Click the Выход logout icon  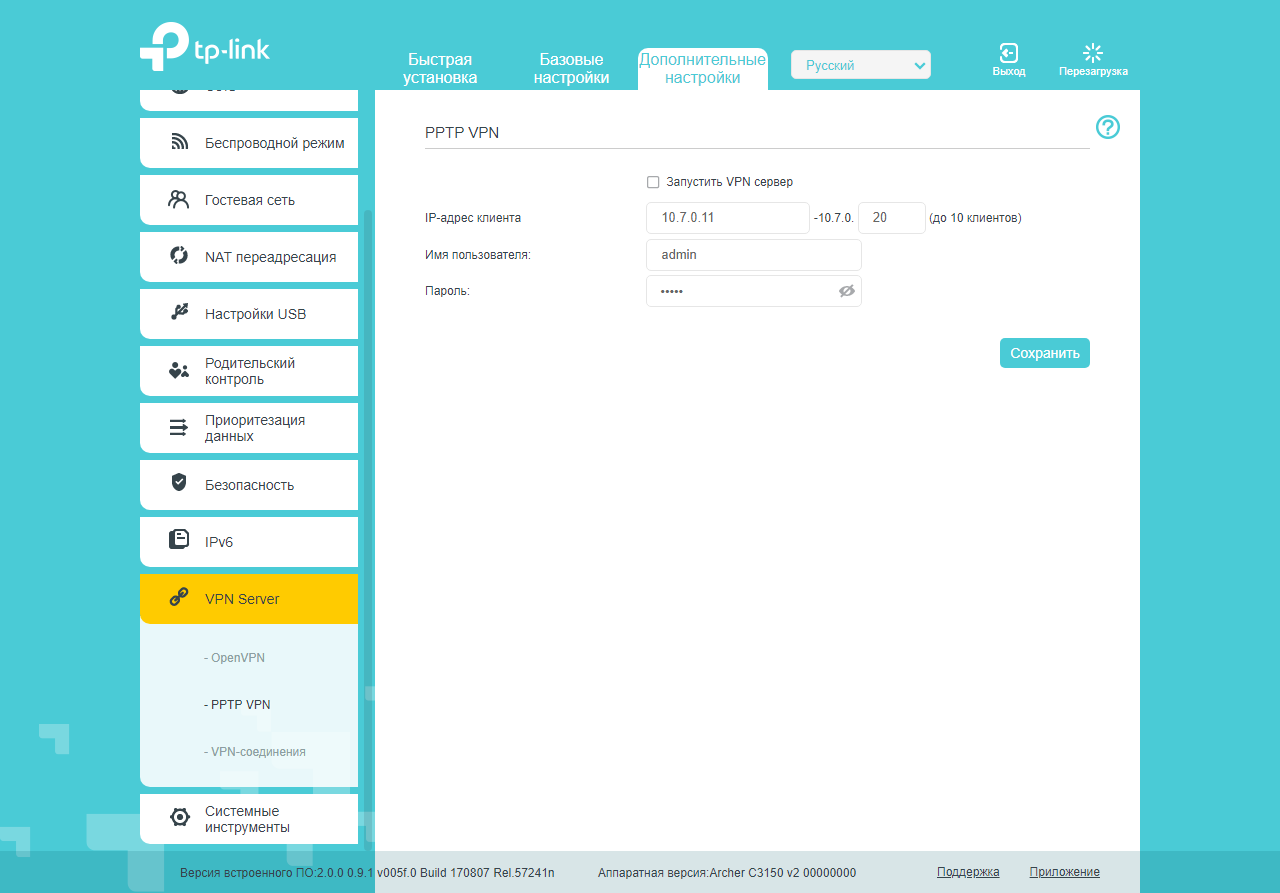[1009, 53]
